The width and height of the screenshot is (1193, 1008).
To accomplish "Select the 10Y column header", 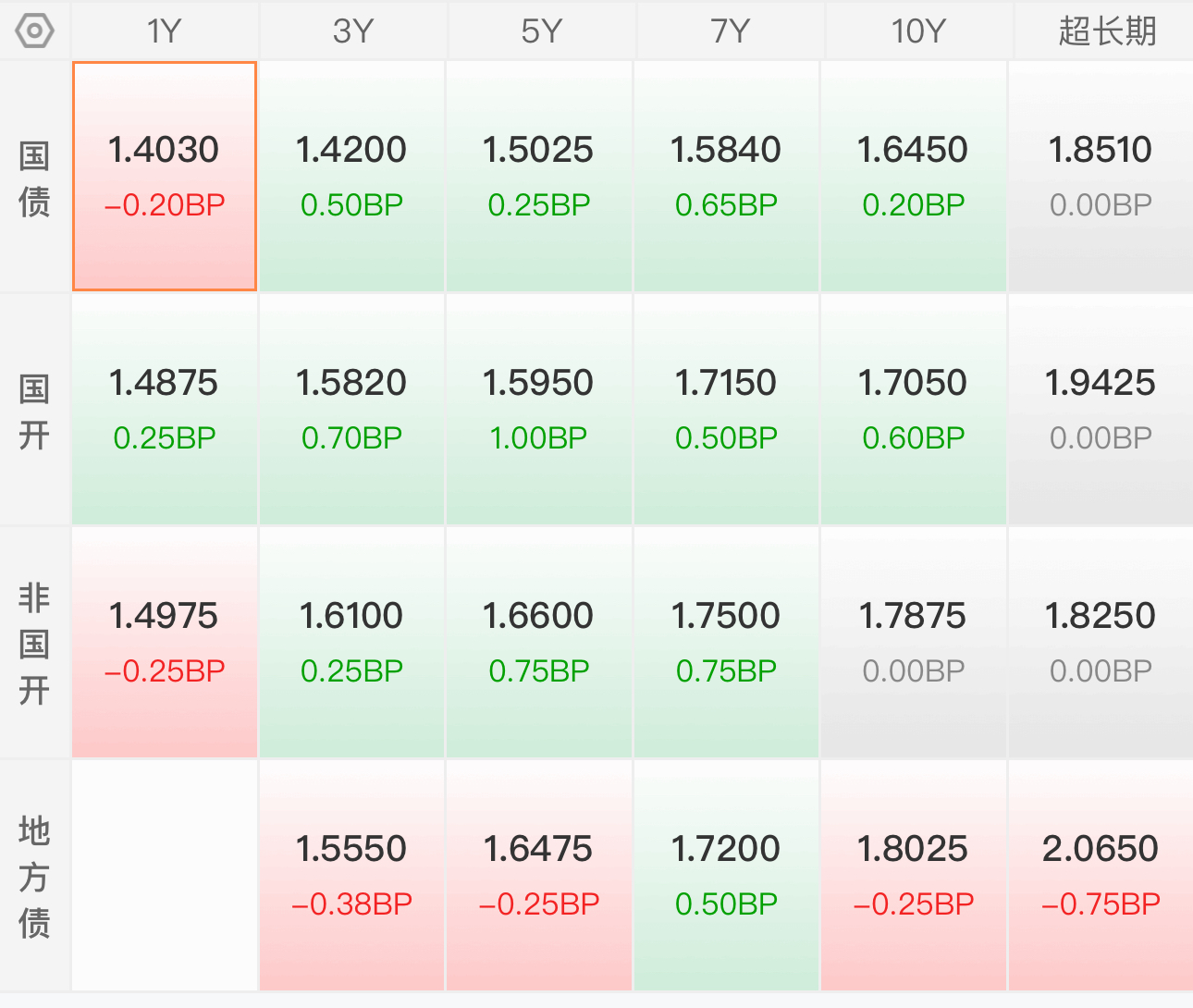I will 917,31.
